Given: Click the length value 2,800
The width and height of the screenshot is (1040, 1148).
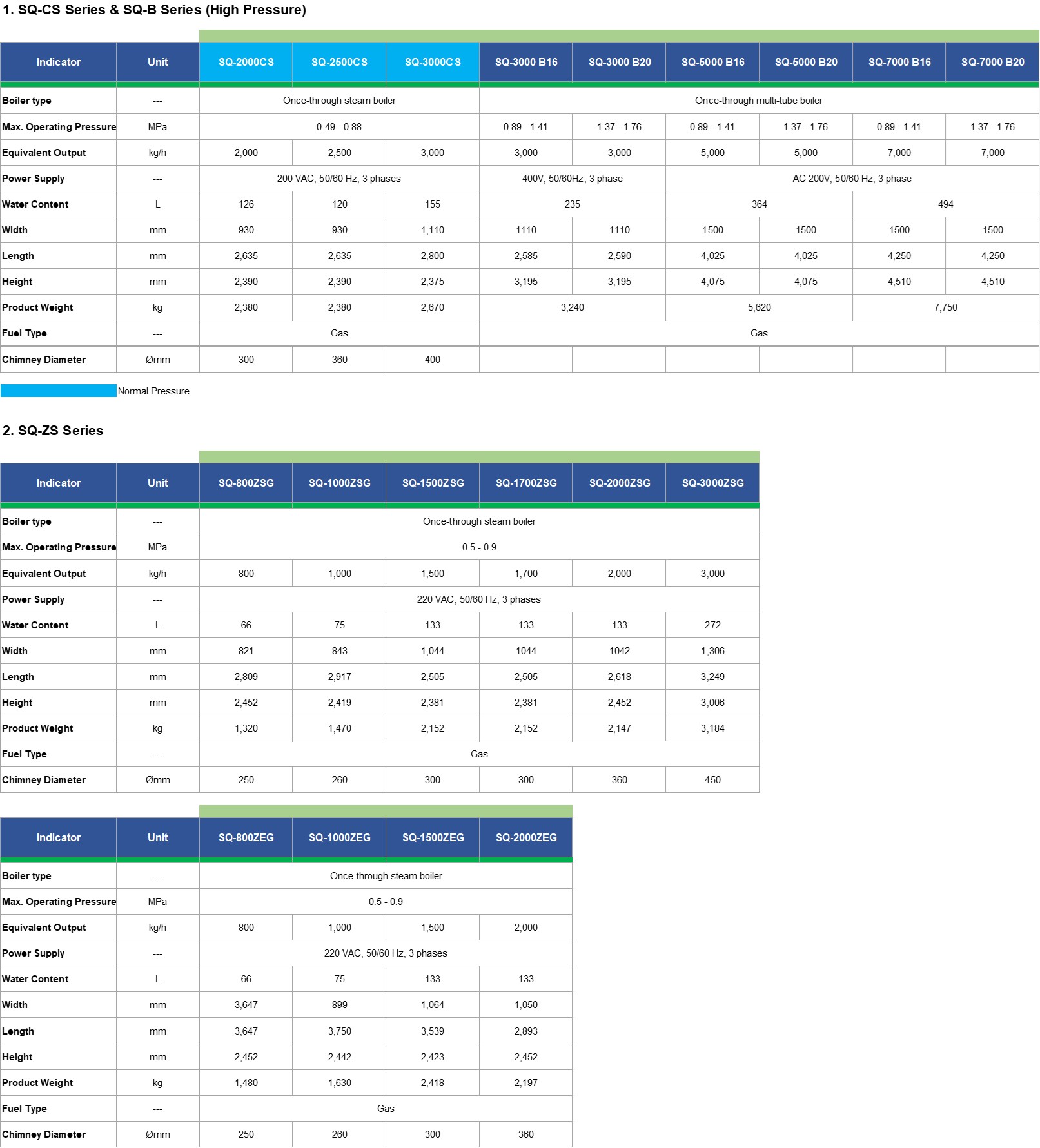Looking at the screenshot, I should coord(433,256).
